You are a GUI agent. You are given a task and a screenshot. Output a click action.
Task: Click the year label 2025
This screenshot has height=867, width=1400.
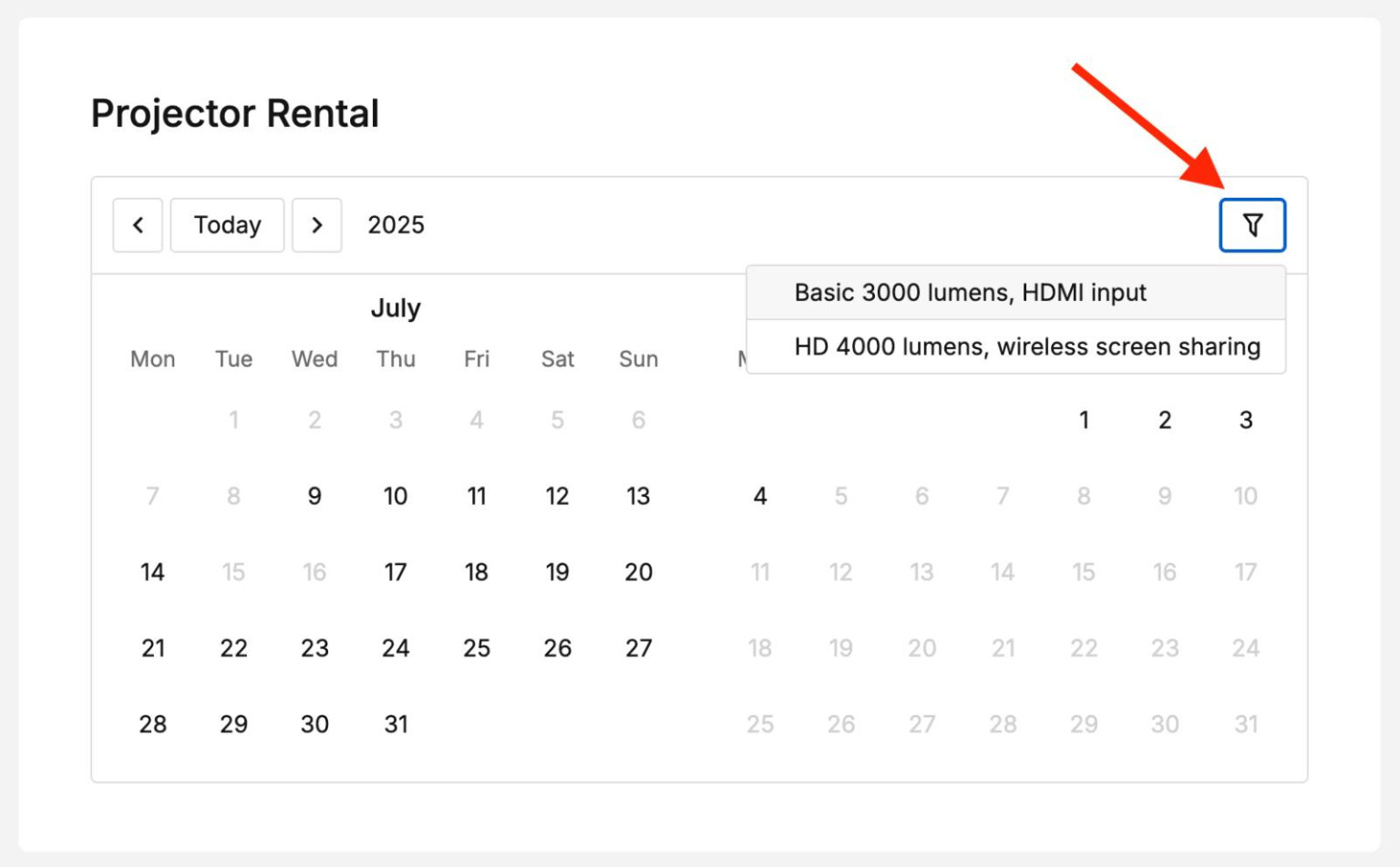396,225
